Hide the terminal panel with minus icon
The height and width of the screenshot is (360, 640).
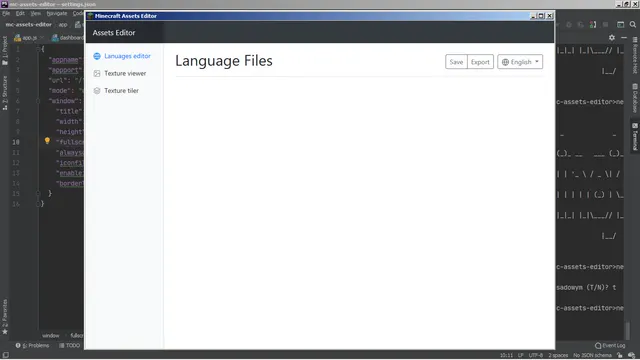[624, 38]
